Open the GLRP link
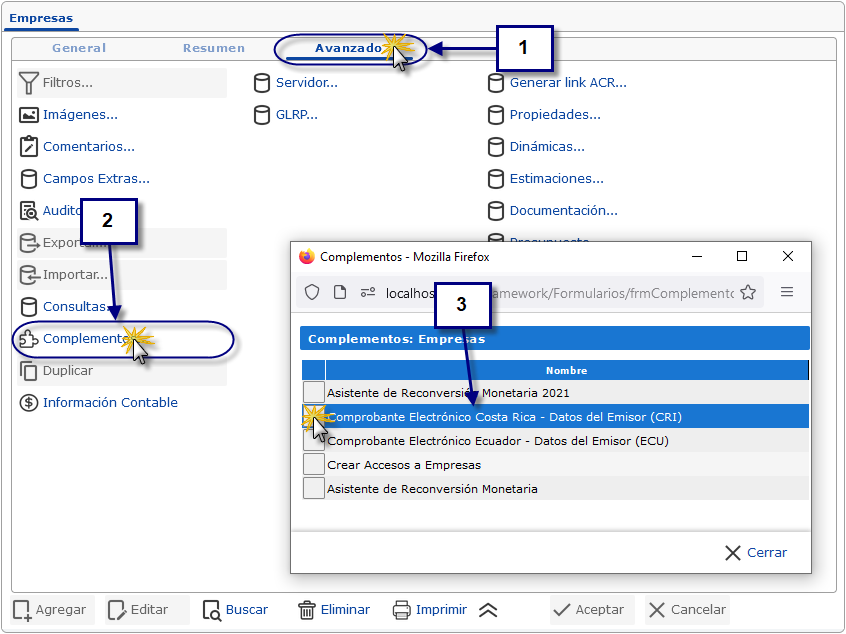The width and height of the screenshot is (846, 634). [296, 114]
